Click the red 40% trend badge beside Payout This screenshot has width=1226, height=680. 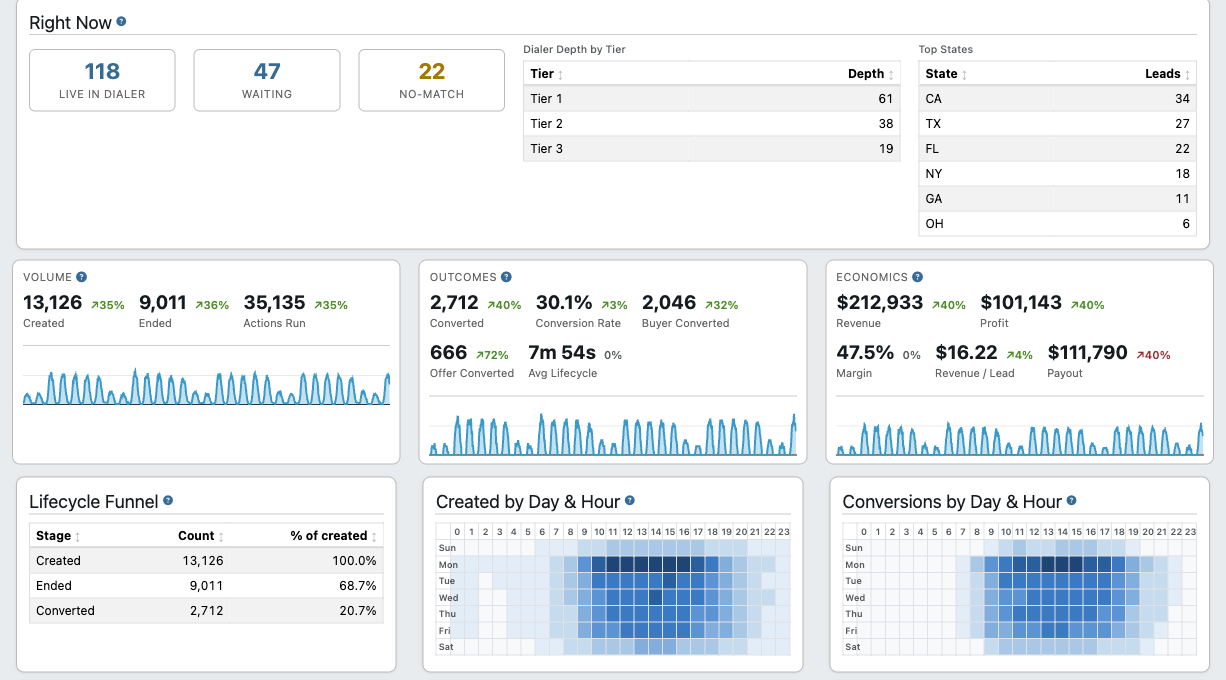tap(1153, 355)
